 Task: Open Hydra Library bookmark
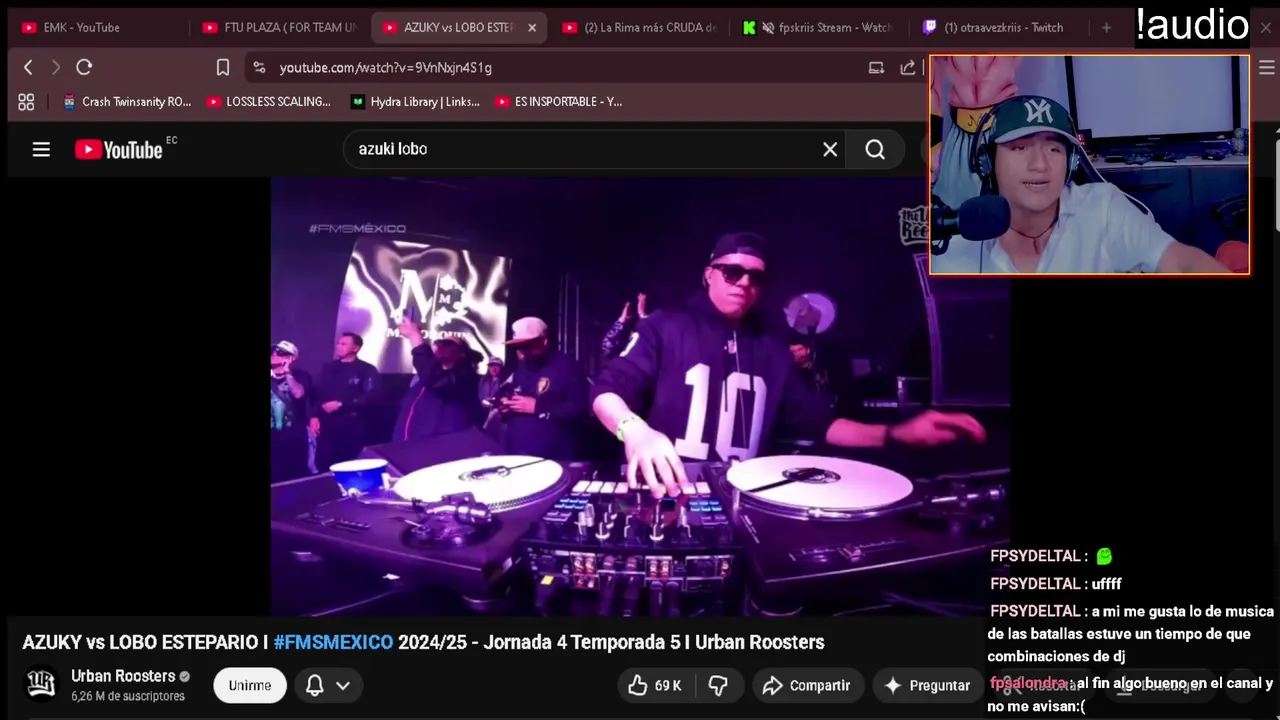point(415,101)
